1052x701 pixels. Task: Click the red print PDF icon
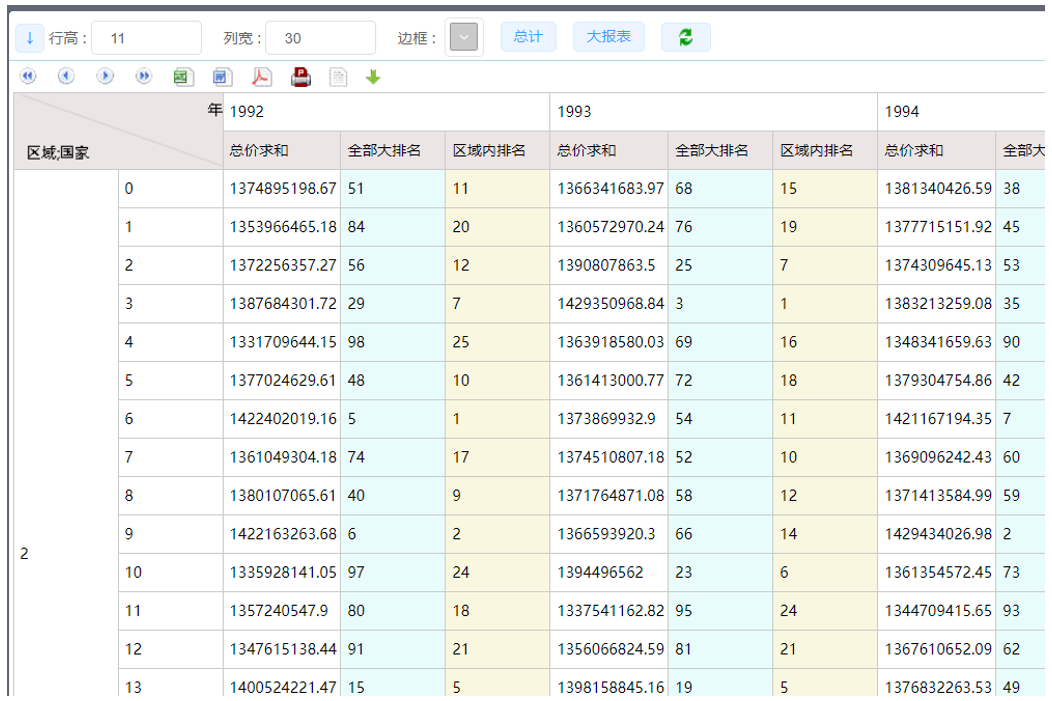(301, 77)
